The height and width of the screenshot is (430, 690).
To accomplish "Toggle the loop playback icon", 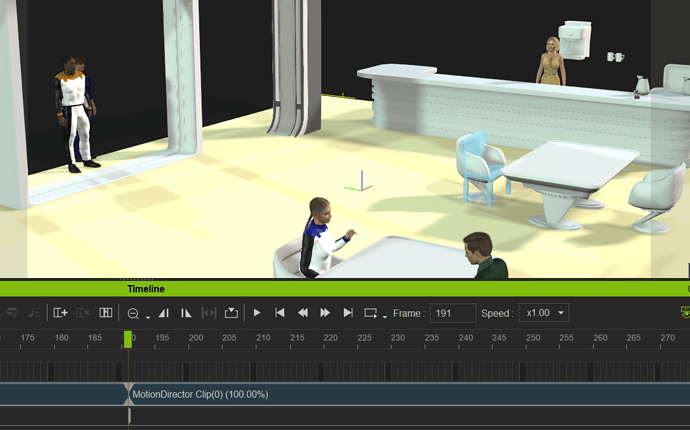I will [371, 313].
